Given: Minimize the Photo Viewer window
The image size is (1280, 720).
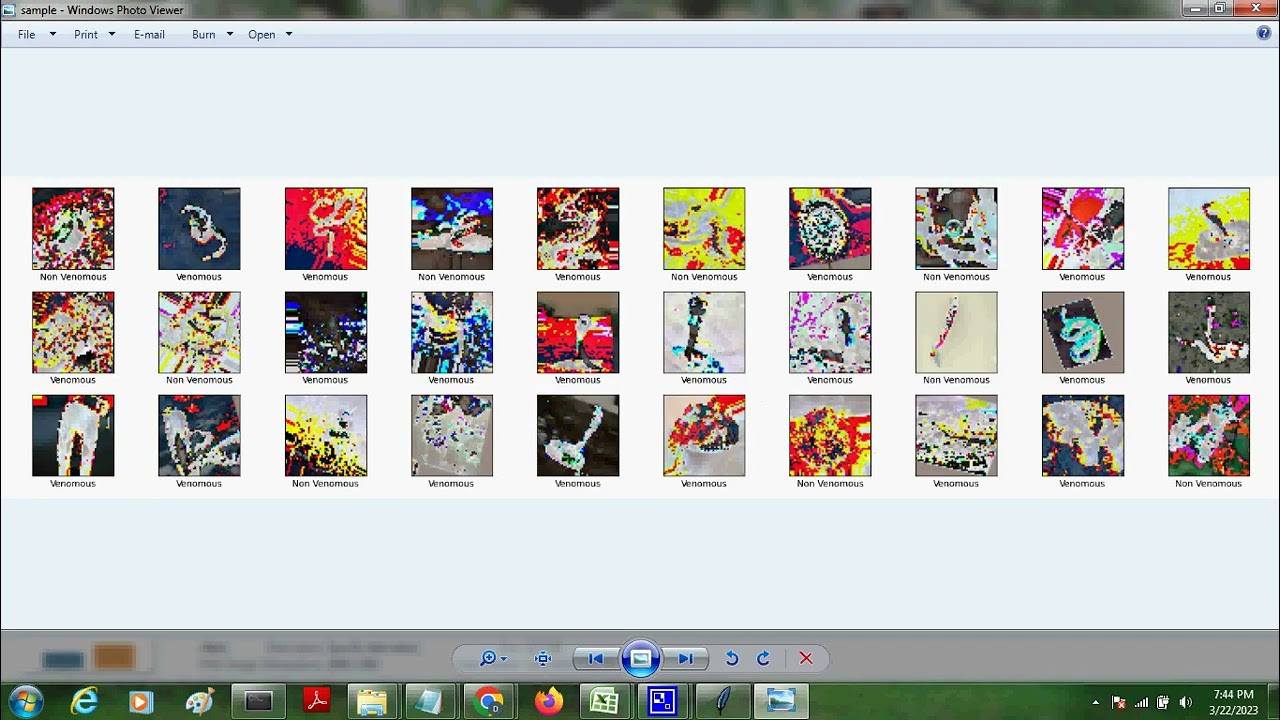Looking at the screenshot, I should [1195, 9].
